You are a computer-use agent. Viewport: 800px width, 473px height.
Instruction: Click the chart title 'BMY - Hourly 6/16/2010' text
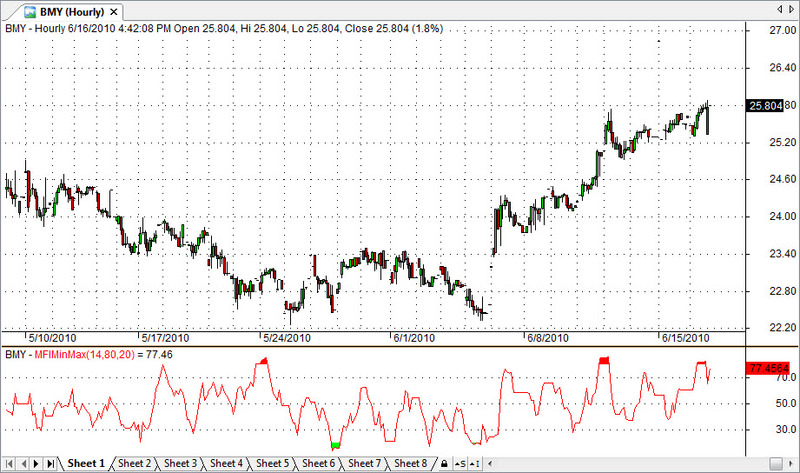[x=60, y=29]
